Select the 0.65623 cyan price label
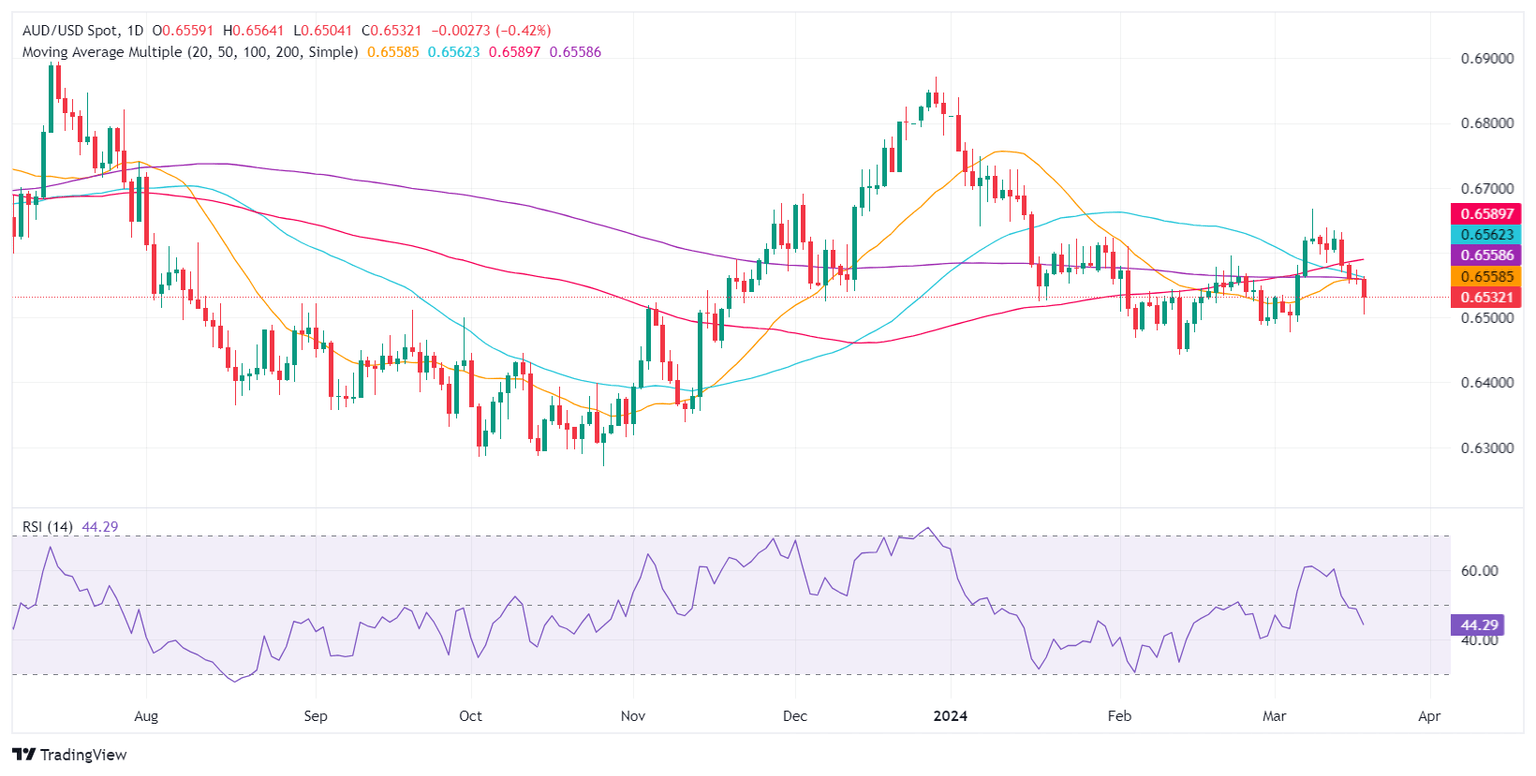The image size is (1536, 776). 1485,233
